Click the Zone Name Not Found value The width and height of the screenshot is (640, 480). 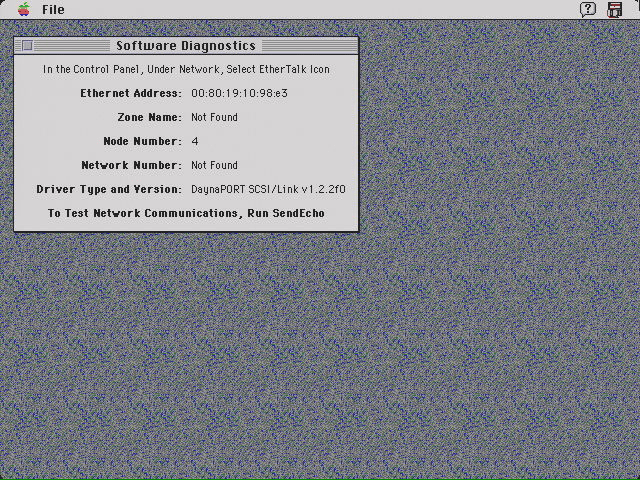(x=214, y=118)
